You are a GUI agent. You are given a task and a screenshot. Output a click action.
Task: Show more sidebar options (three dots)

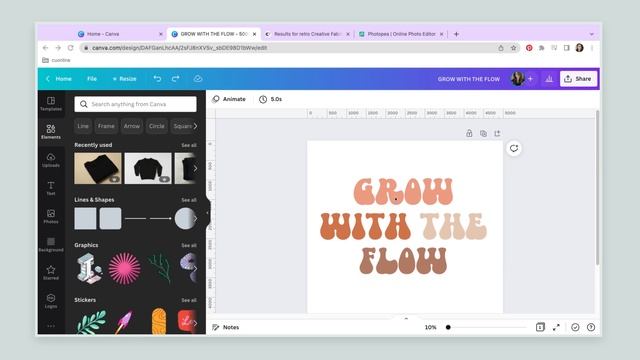click(51, 326)
